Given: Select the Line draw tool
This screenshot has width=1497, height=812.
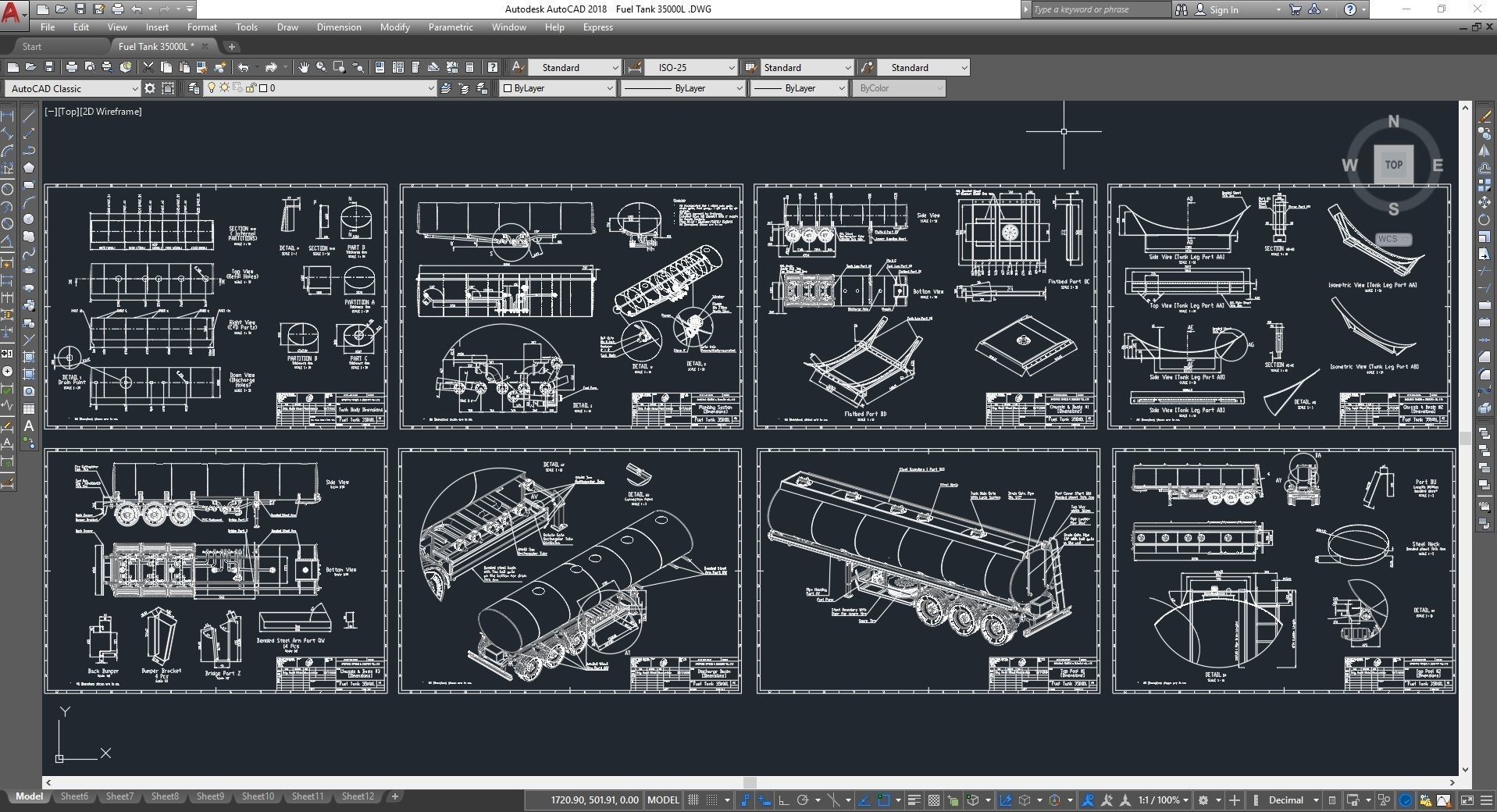Looking at the screenshot, I should click(29, 116).
